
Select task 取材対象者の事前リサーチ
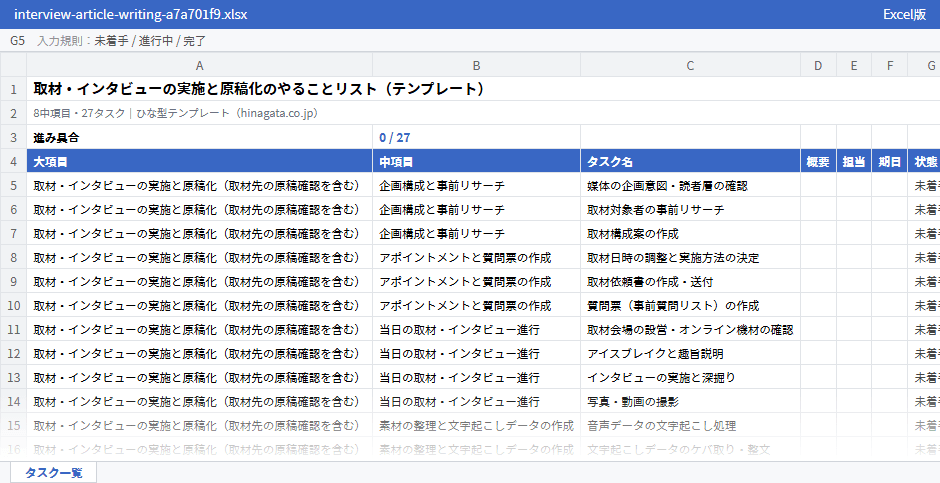coord(690,209)
